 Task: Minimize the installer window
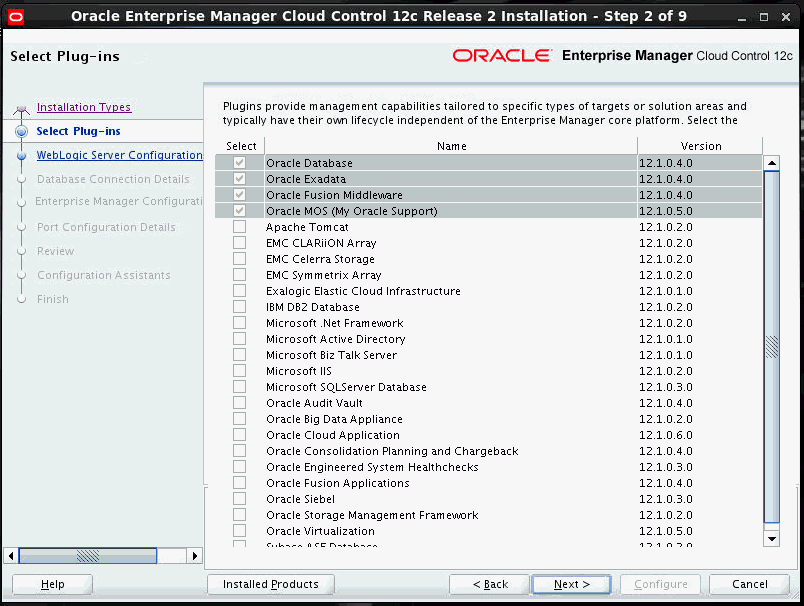point(741,17)
